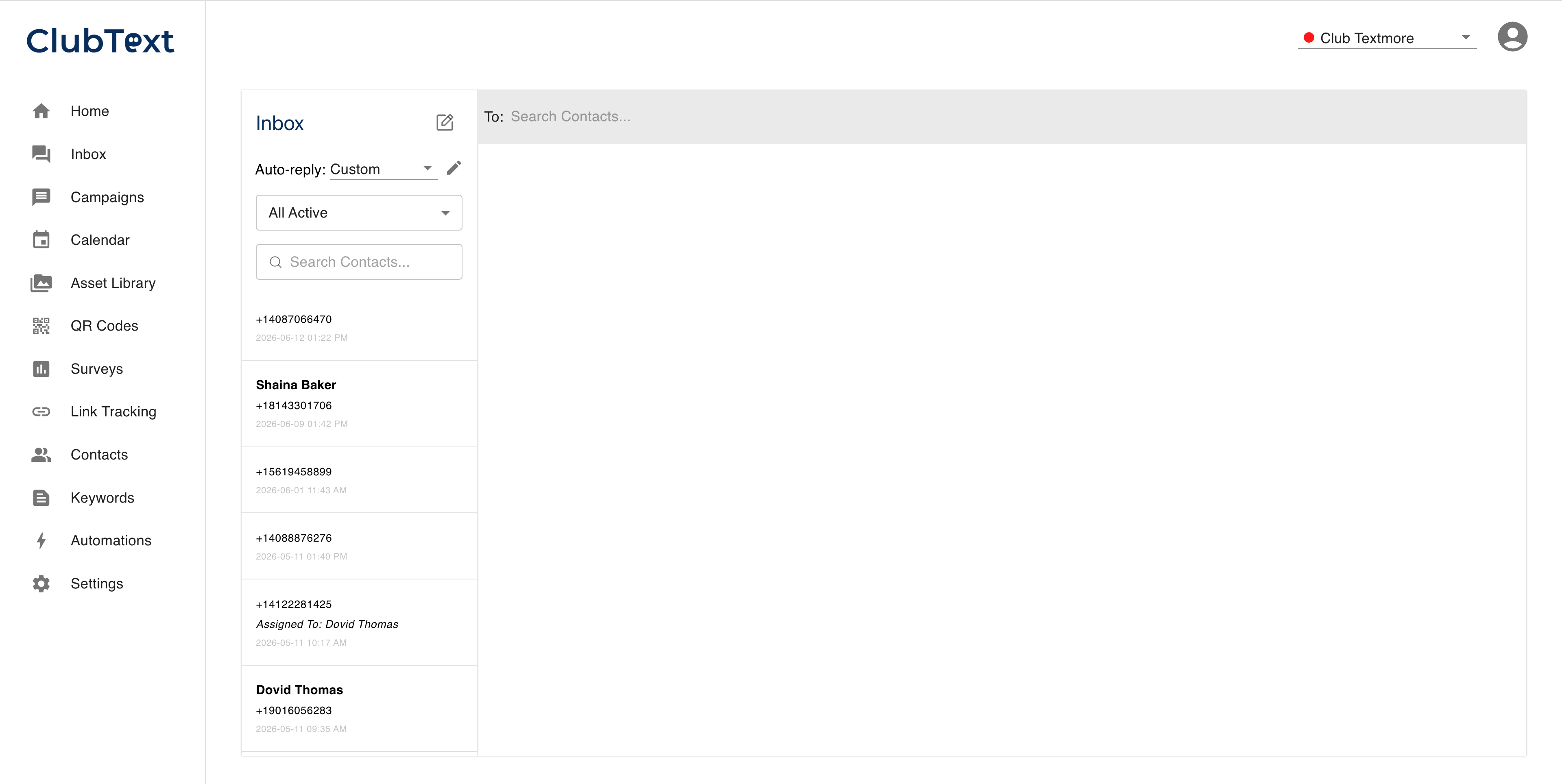Open Dovid Thomas conversation
Viewport: 1562px width, 784px height.
pos(359,708)
